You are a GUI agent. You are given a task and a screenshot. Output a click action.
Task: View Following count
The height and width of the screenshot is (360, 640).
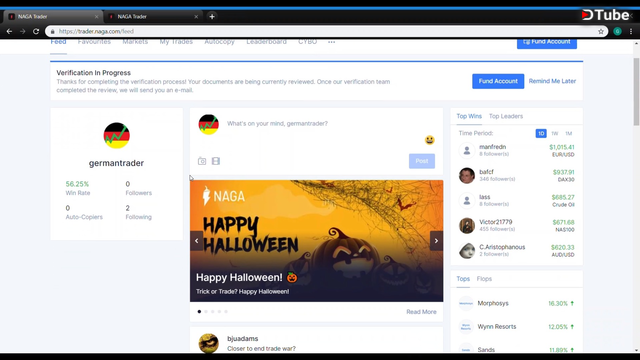pyautogui.click(x=138, y=212)
